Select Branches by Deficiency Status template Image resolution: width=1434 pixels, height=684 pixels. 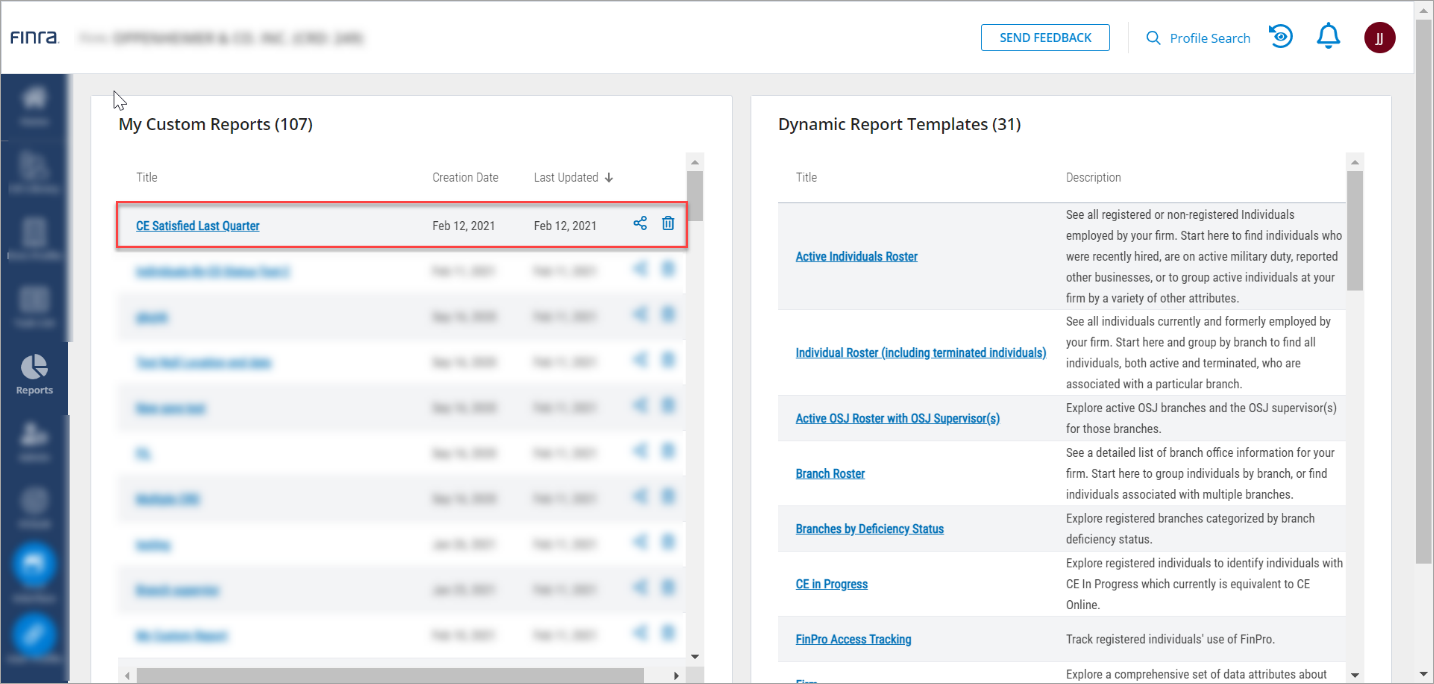[869, 529]
